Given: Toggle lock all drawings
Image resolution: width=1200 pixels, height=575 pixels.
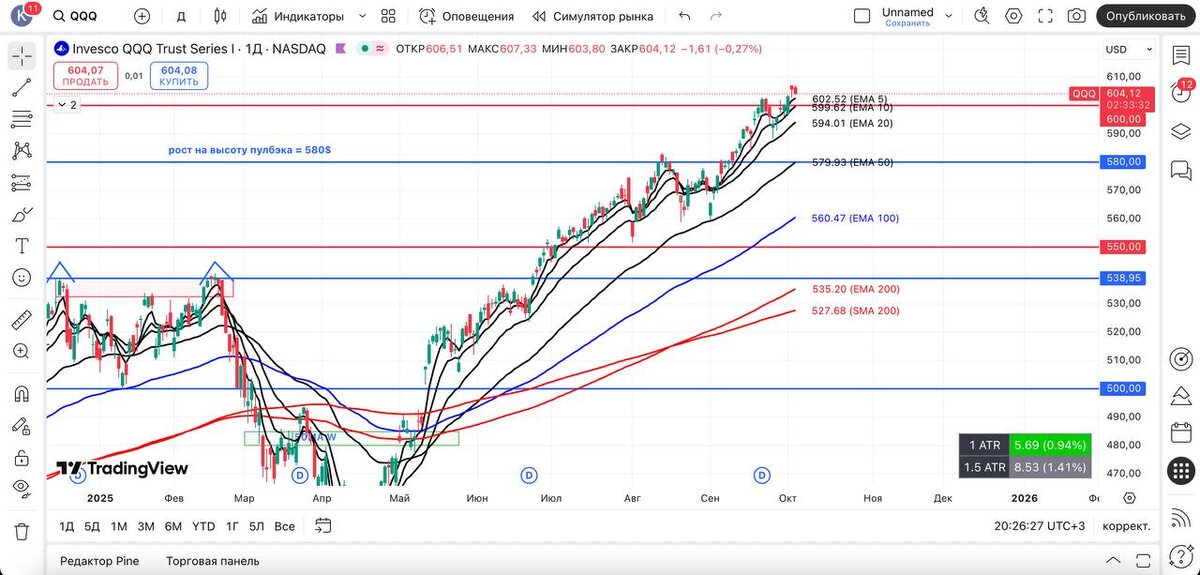Looking at the screenshot, I should pos(21,457).
